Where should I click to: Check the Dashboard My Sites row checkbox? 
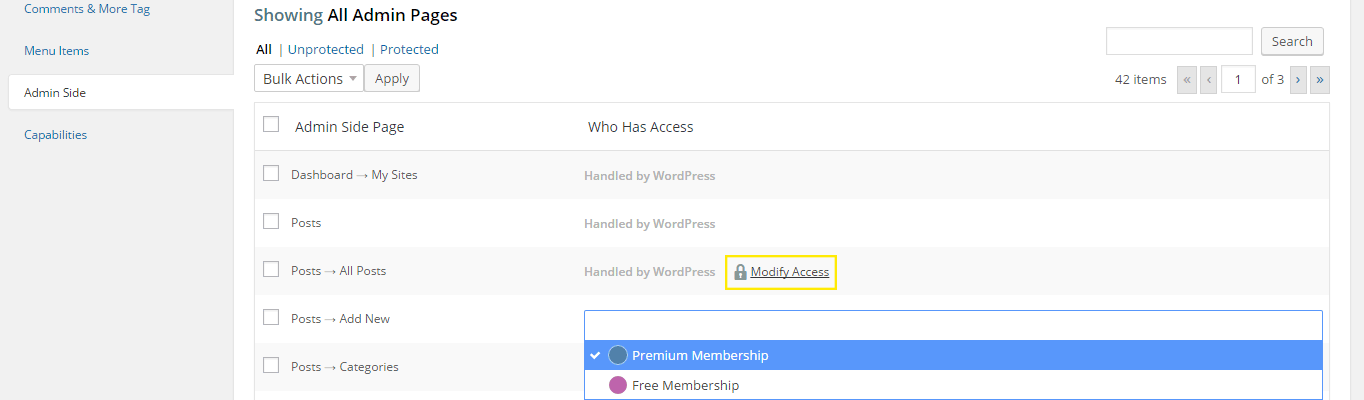[x=271, y=173]
